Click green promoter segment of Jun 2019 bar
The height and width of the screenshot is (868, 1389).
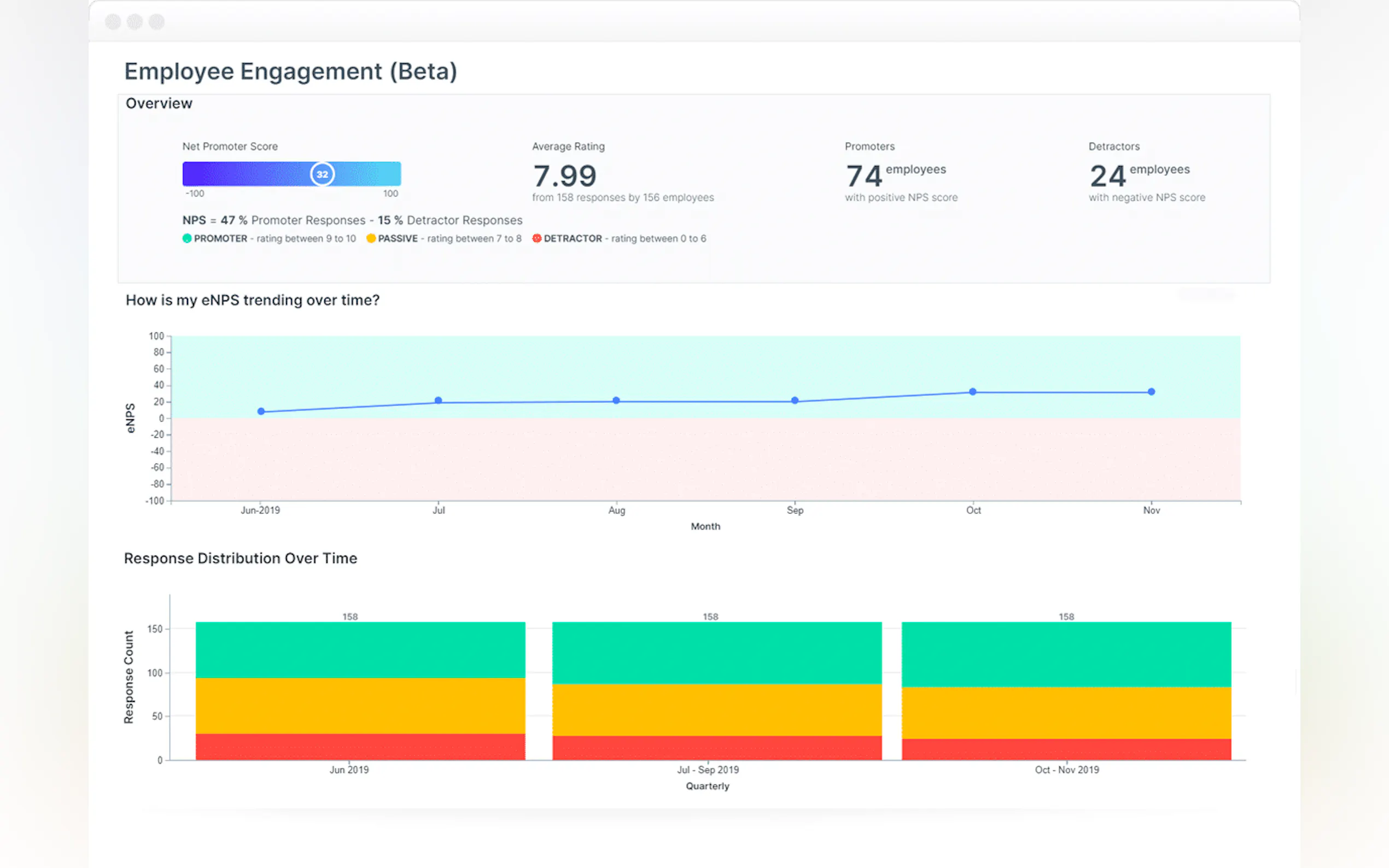[360, 649]
